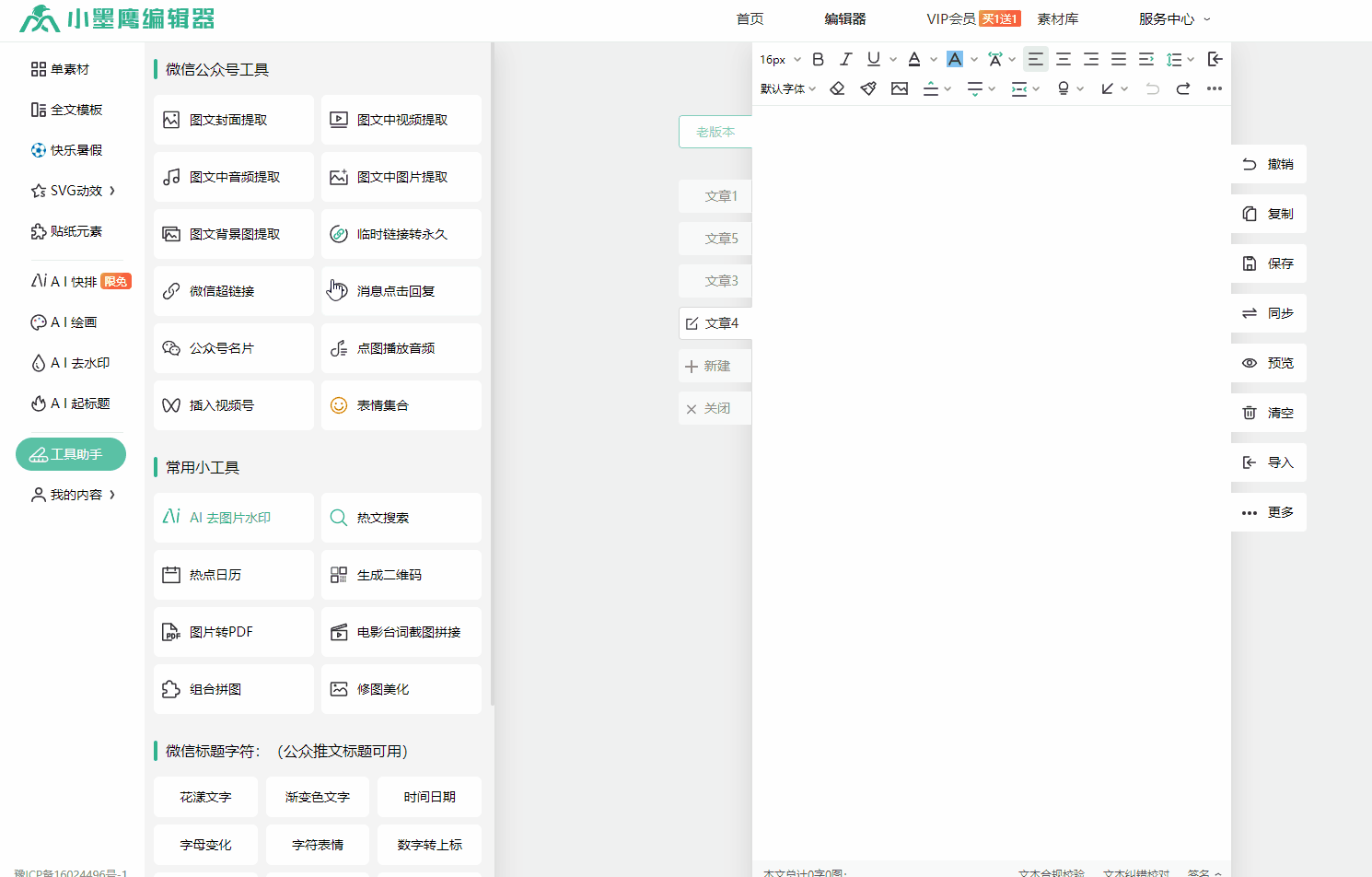Select the format painter brush
Image resolution: width=1372 pixels, height=877 pixels.
click(x=868, y=88)
